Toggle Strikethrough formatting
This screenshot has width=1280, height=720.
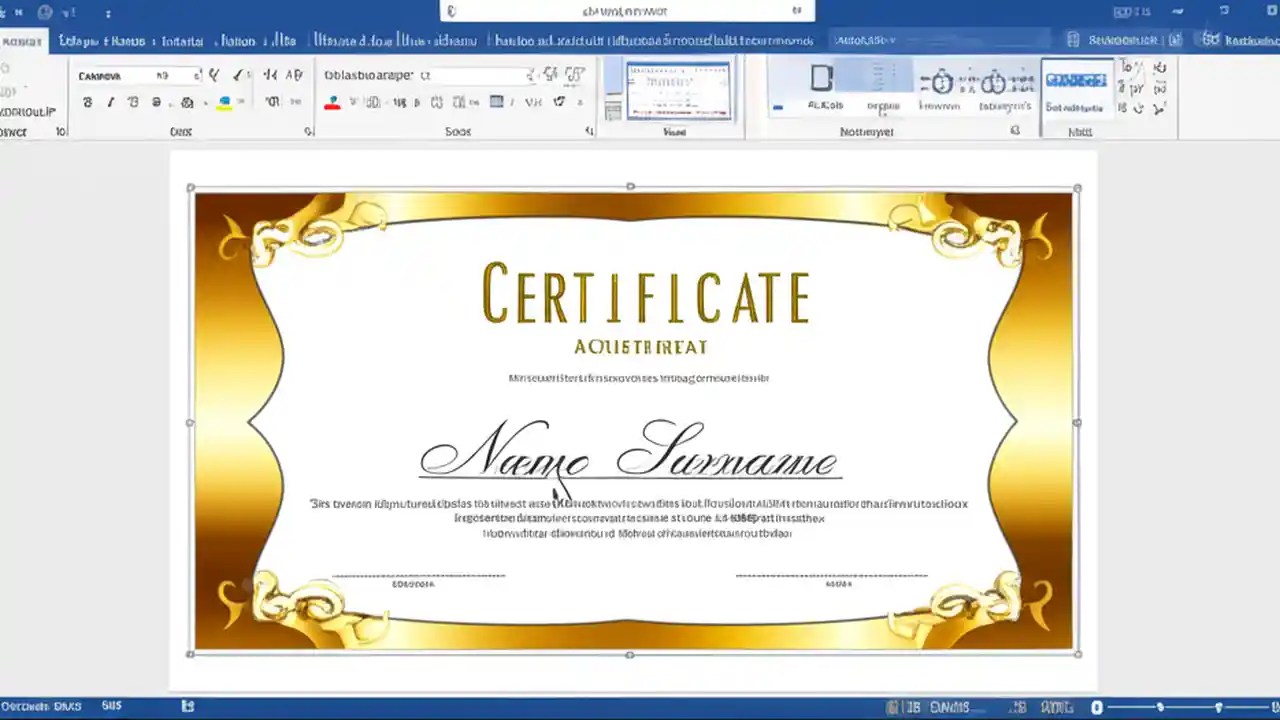[x=156, y=102]
